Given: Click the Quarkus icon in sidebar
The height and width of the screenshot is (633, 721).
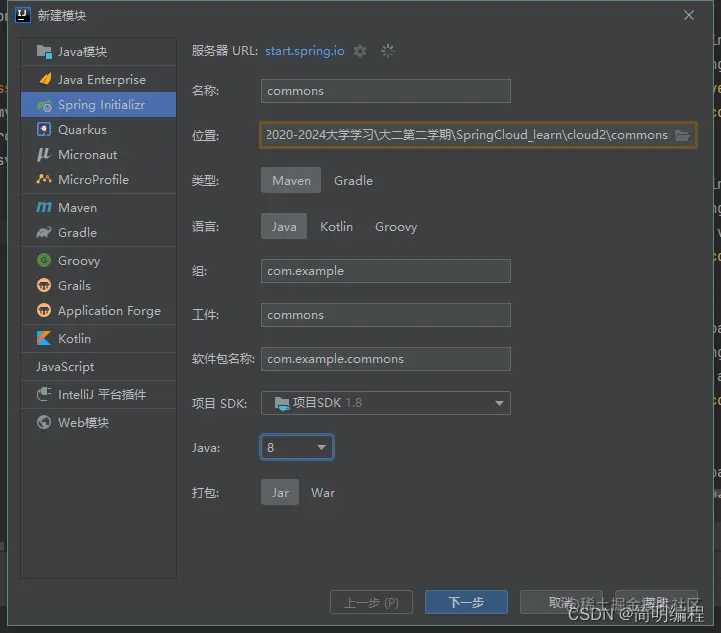Looking at the screenshot, I should [x=44, y=130].
